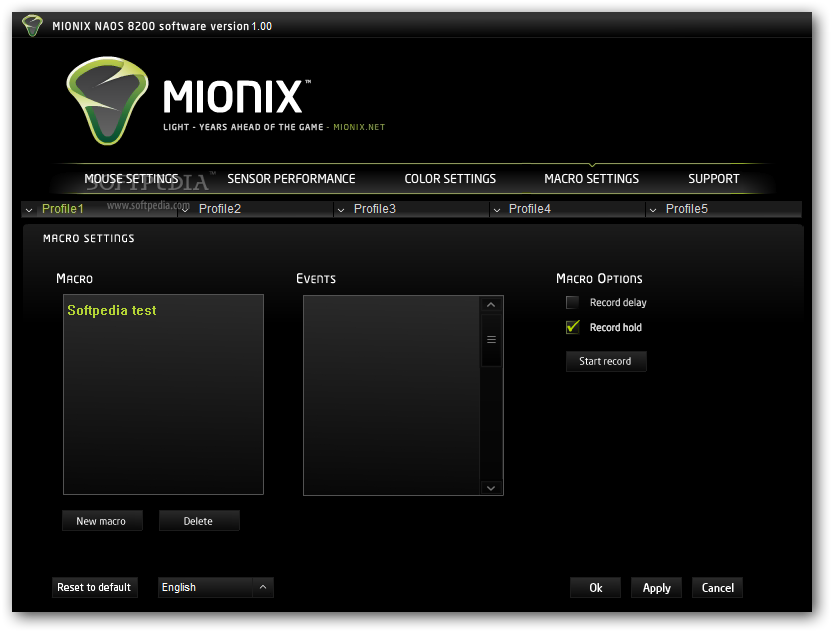Open the English language dropdown
This screenshot has height=632, width=832.
point(215,587)
